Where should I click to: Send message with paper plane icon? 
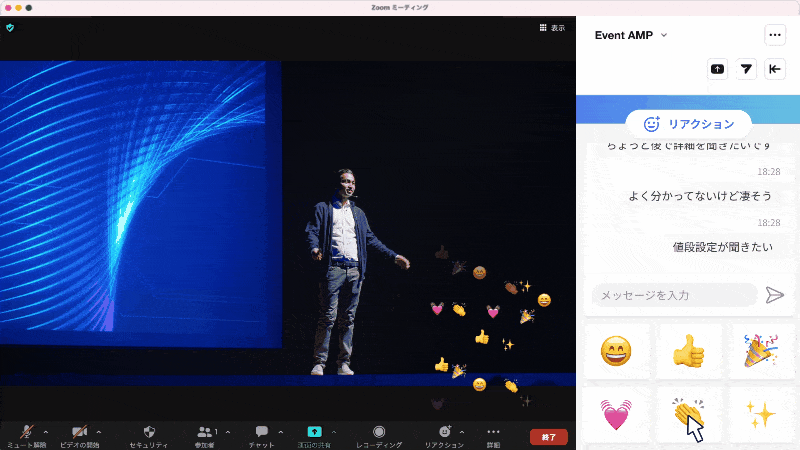click(x=774, y=295)
